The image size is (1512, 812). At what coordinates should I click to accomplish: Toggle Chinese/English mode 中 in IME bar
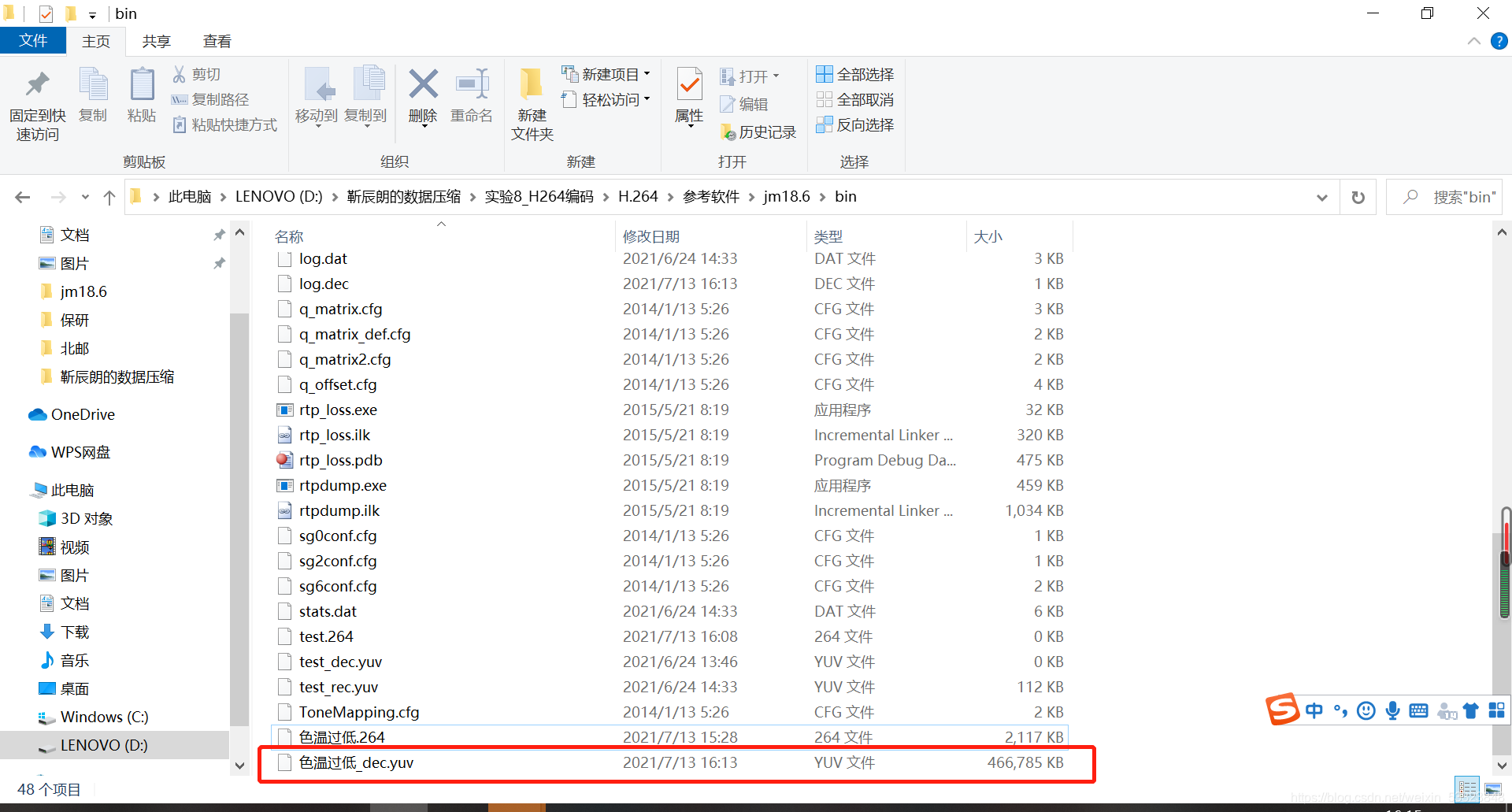(1314, 710)
